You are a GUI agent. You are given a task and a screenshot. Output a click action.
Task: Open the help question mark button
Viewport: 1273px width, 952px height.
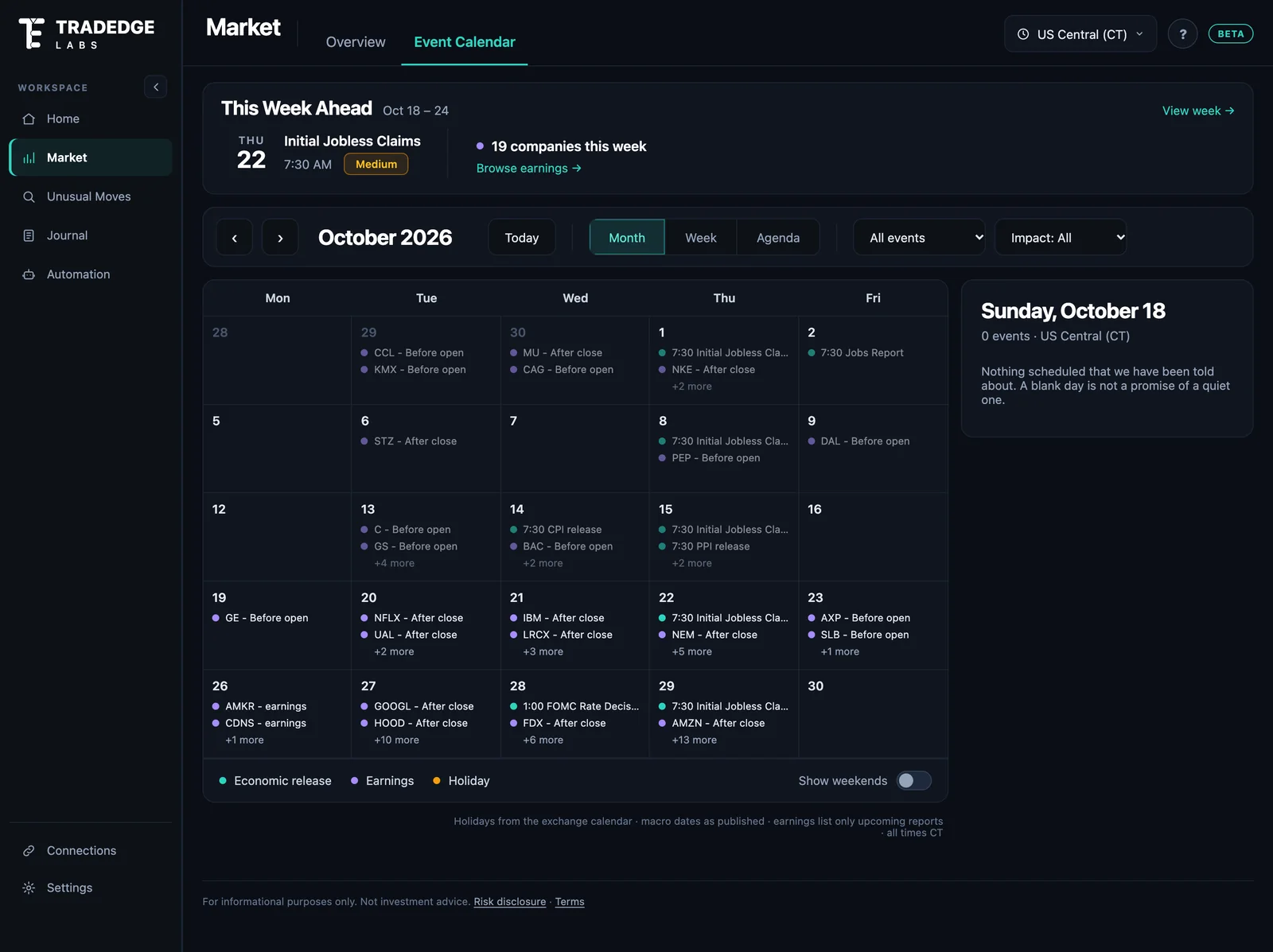1182,34
